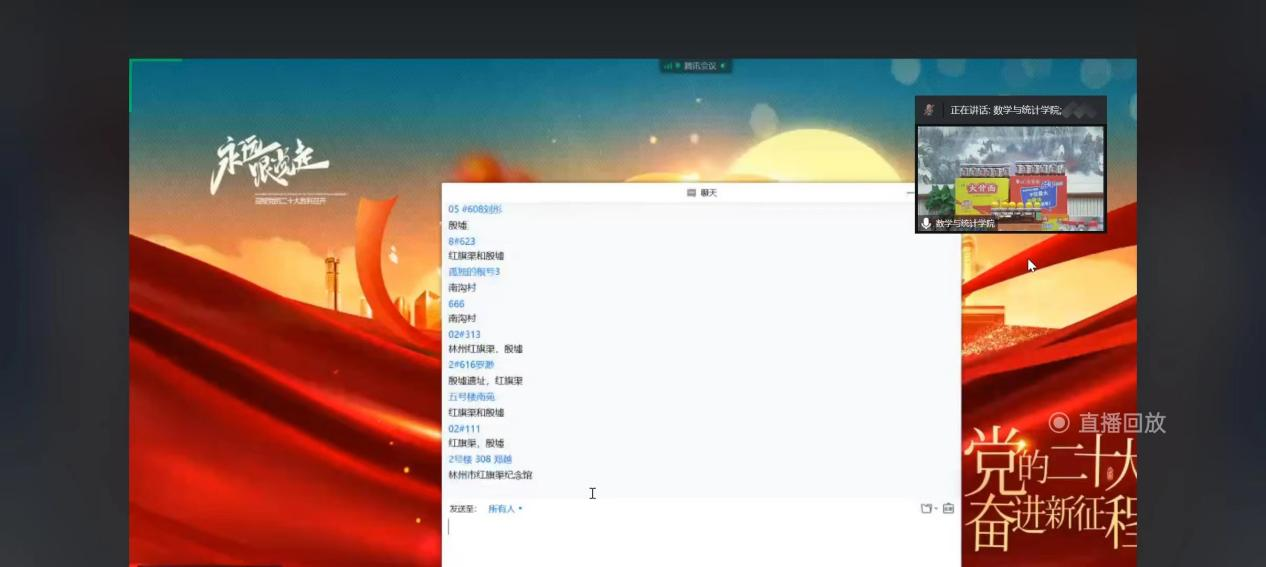
Task: Click the network signal bars icon
Action: 667,66
